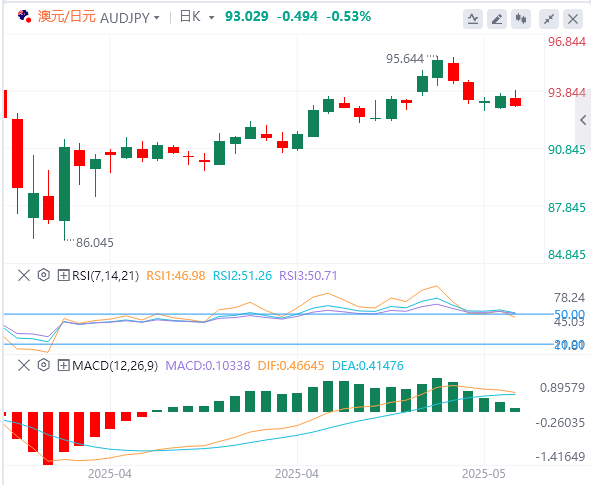Toggle MACD panel expand plus box
The image size is (591, 485).
click(63, 365)
